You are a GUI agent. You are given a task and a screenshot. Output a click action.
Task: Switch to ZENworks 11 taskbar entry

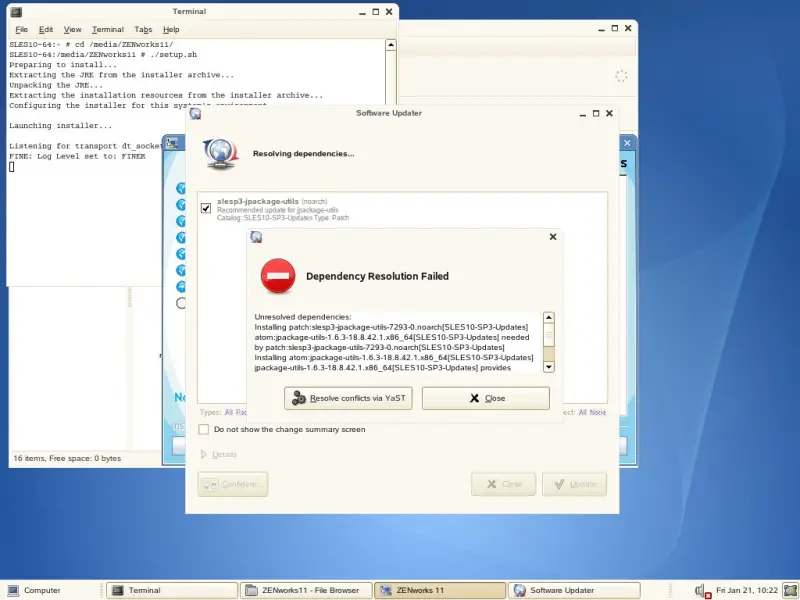point(440,590)
